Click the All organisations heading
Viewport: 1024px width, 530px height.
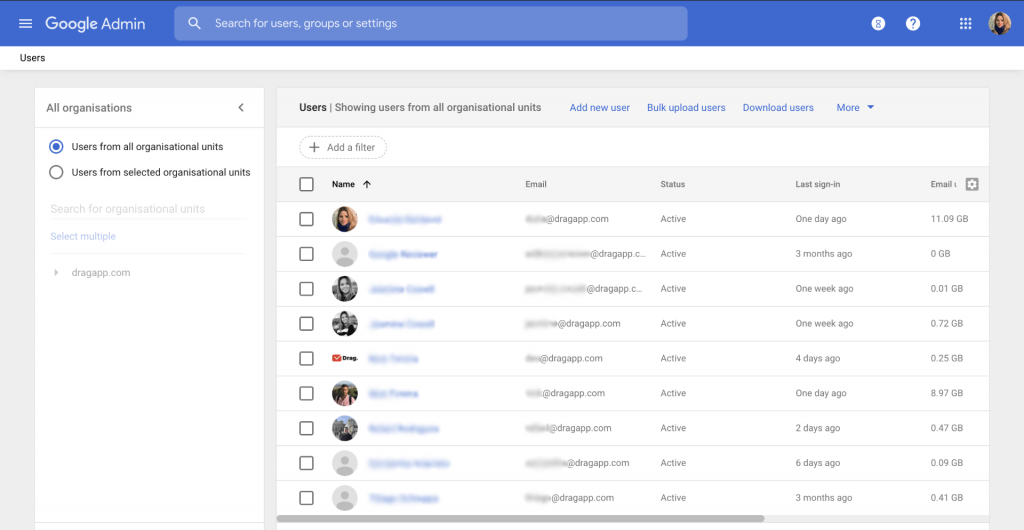pos(89,108)
